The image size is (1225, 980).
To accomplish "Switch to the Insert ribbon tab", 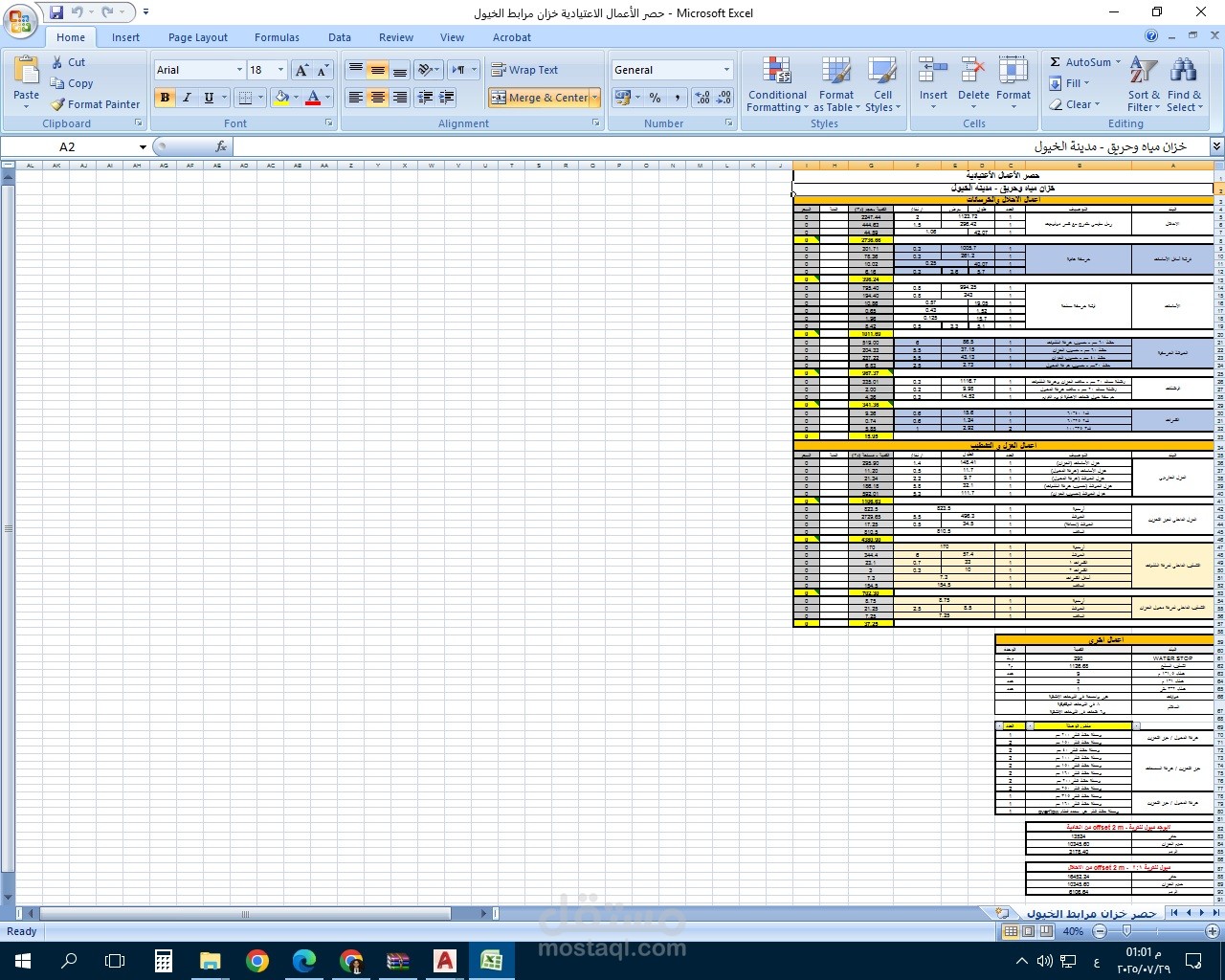I will tap(125, 37).
